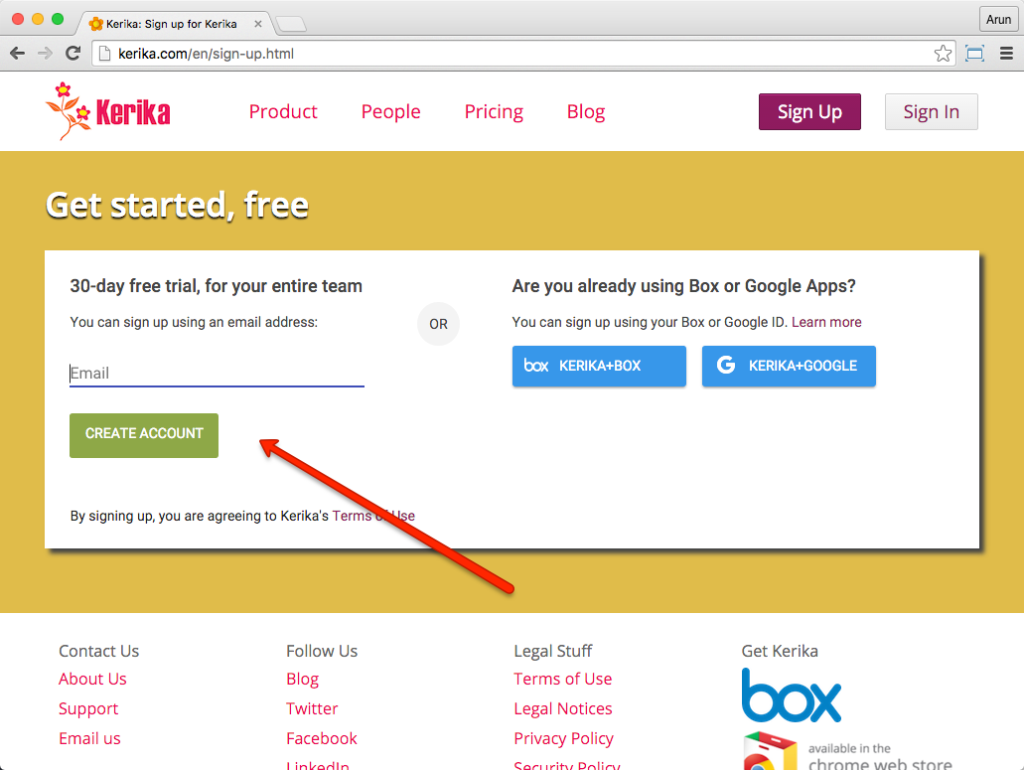The height and width of the screenshot is (770, 1024).
Task: Open the Twitter footer link
Action: click(x=312, y=709)
